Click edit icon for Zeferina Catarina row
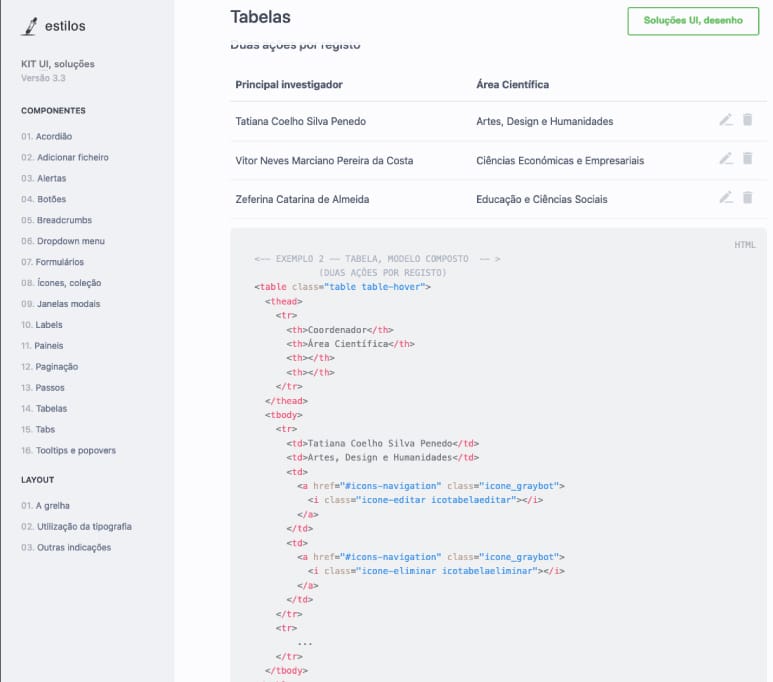Viewport: 773px width, 682px height. point(726,198)
